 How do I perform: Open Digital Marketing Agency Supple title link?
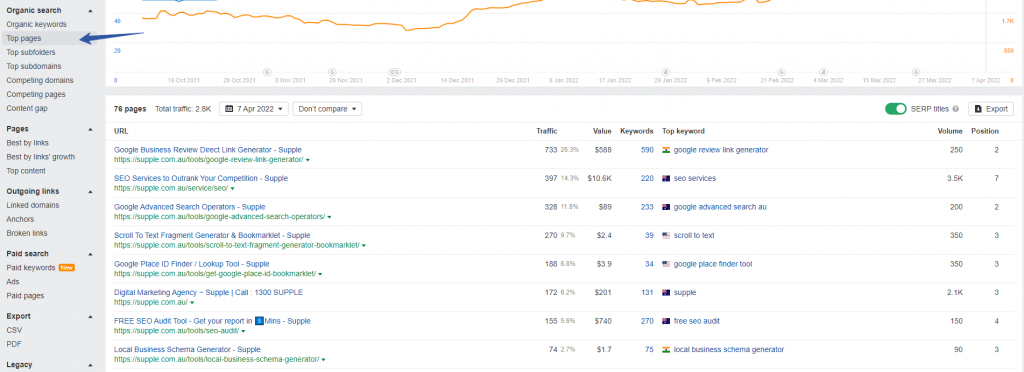[x=208, y=292]
